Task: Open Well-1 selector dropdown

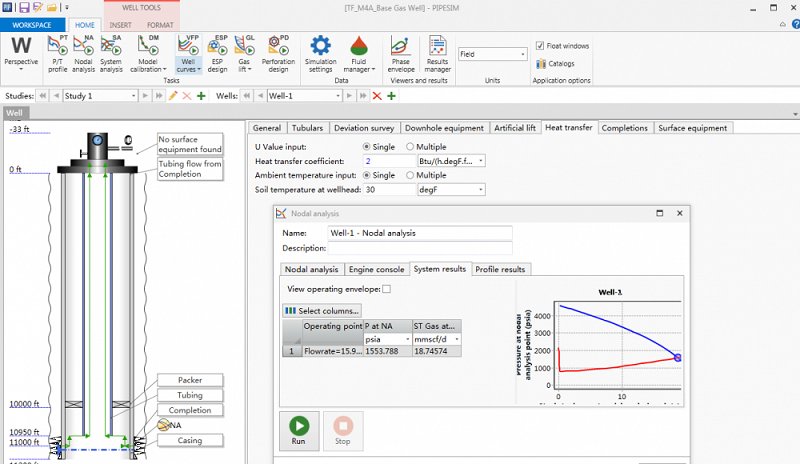Action: coord(338,95)
